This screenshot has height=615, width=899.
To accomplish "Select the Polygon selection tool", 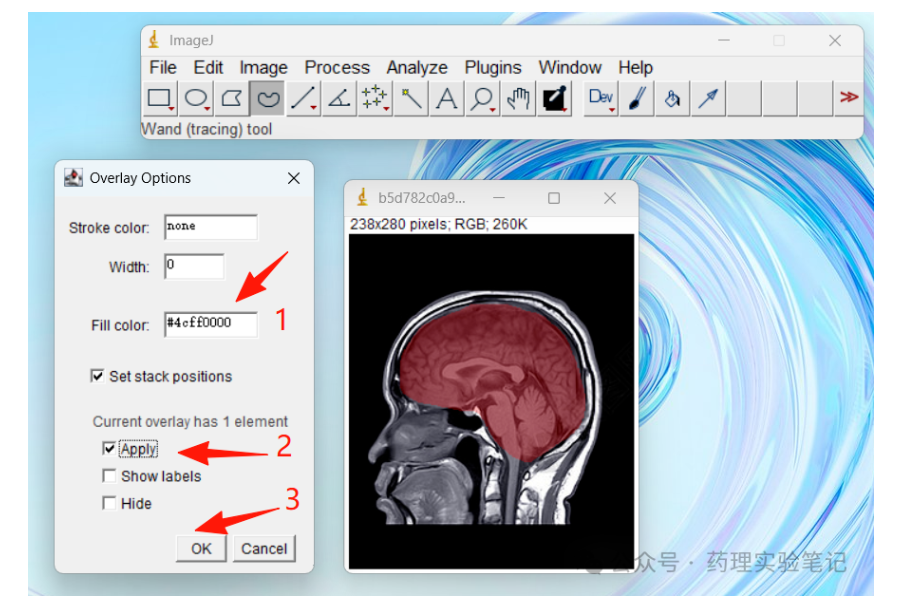I will click(x=231, y=99).
